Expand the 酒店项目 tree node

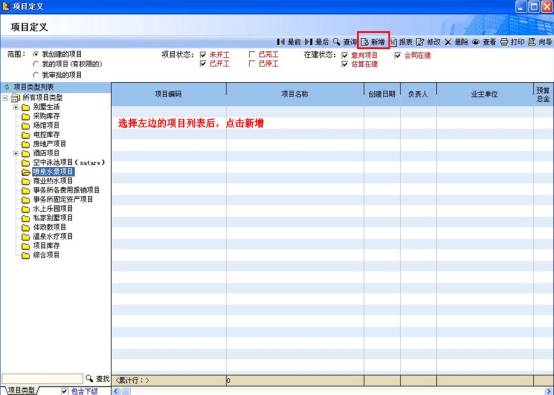[x=16, y=153]
